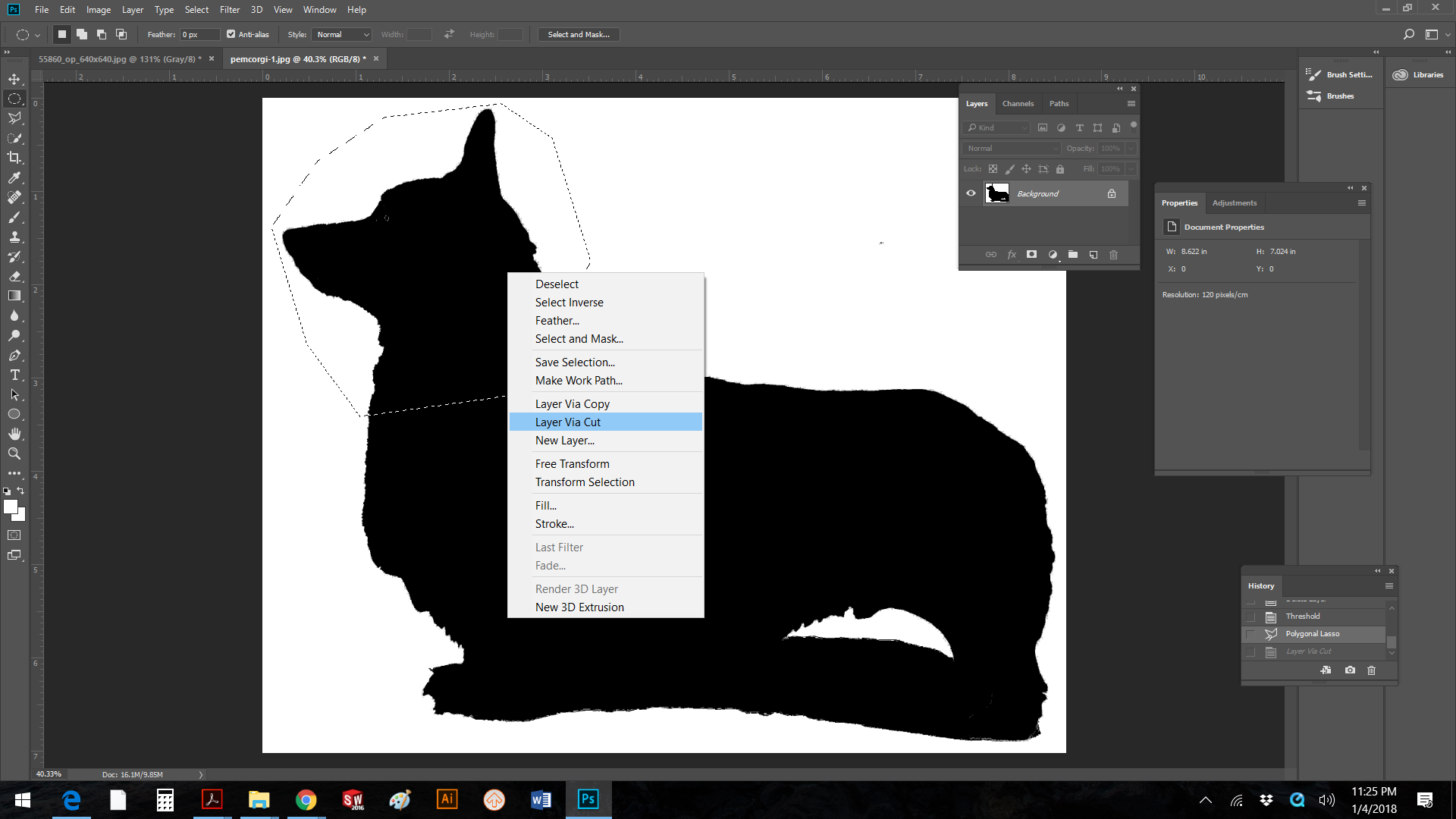Image resolution: width=1456 pixels, height=819 pixels.
Task: Select the Hand tool
Action: pos(14,434)
